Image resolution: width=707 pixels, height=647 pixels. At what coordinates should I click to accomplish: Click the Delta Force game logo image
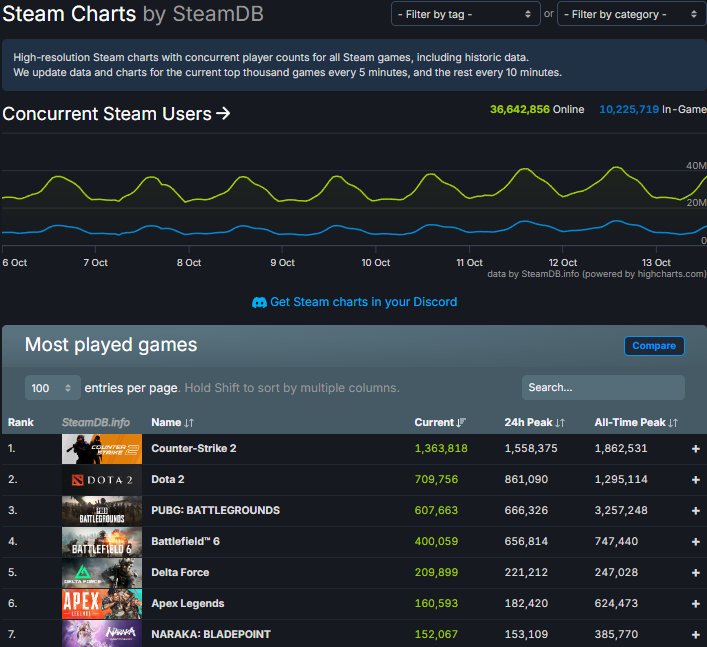click(101, 573)
